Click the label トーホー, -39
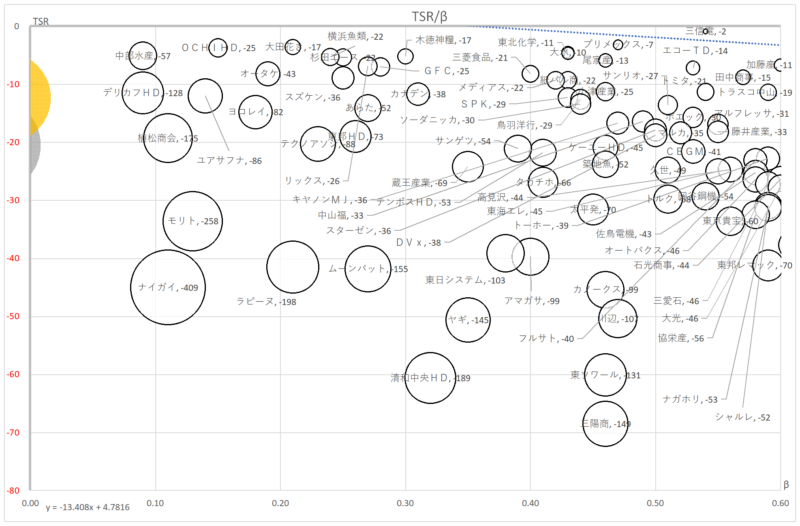This screenshot has height=526, width=800. pos(541,226)
